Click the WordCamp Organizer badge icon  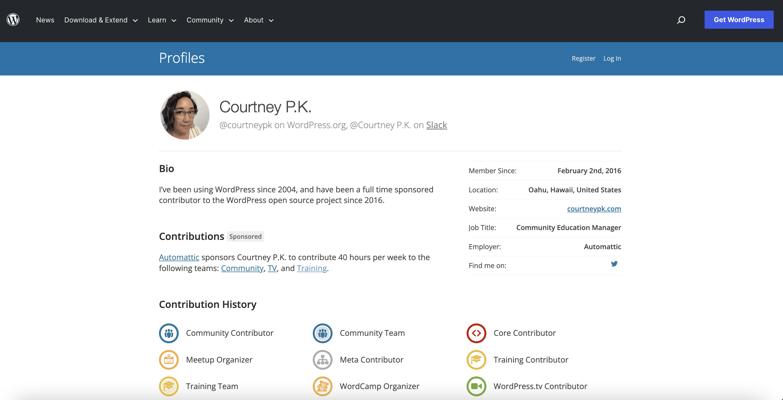pos(323,386)
